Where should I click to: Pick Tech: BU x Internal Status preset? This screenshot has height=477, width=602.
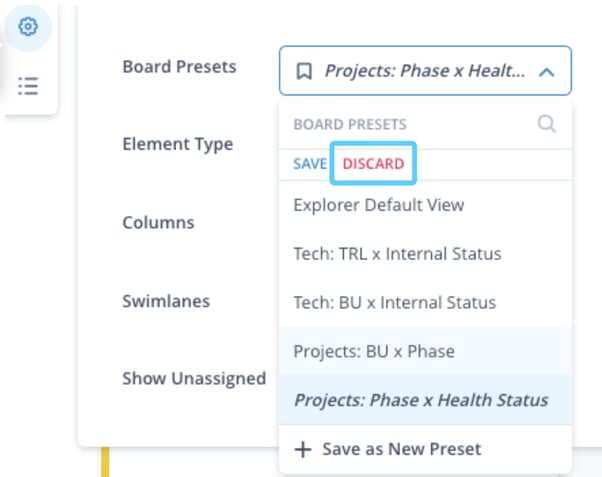coord(394,302)
